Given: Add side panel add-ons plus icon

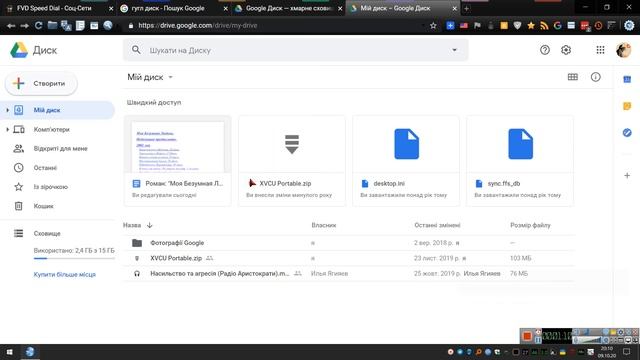Looking at the screenshot, I should coord(627,176).
